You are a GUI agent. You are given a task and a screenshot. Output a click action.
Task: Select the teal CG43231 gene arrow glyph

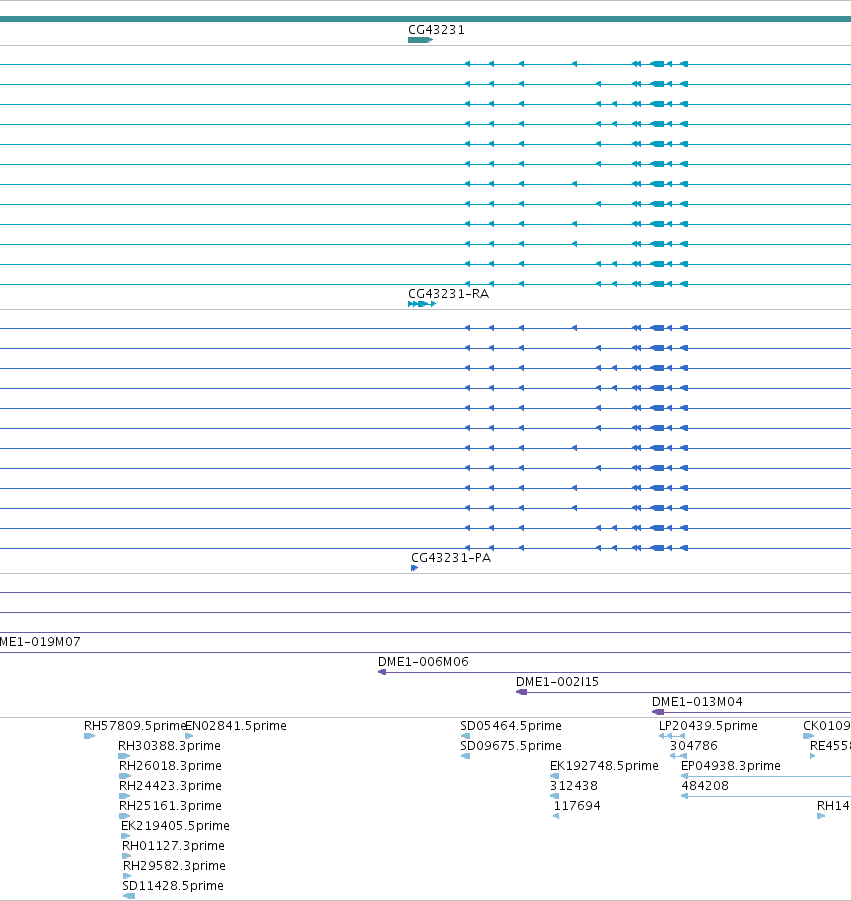(x=420, y=40)
